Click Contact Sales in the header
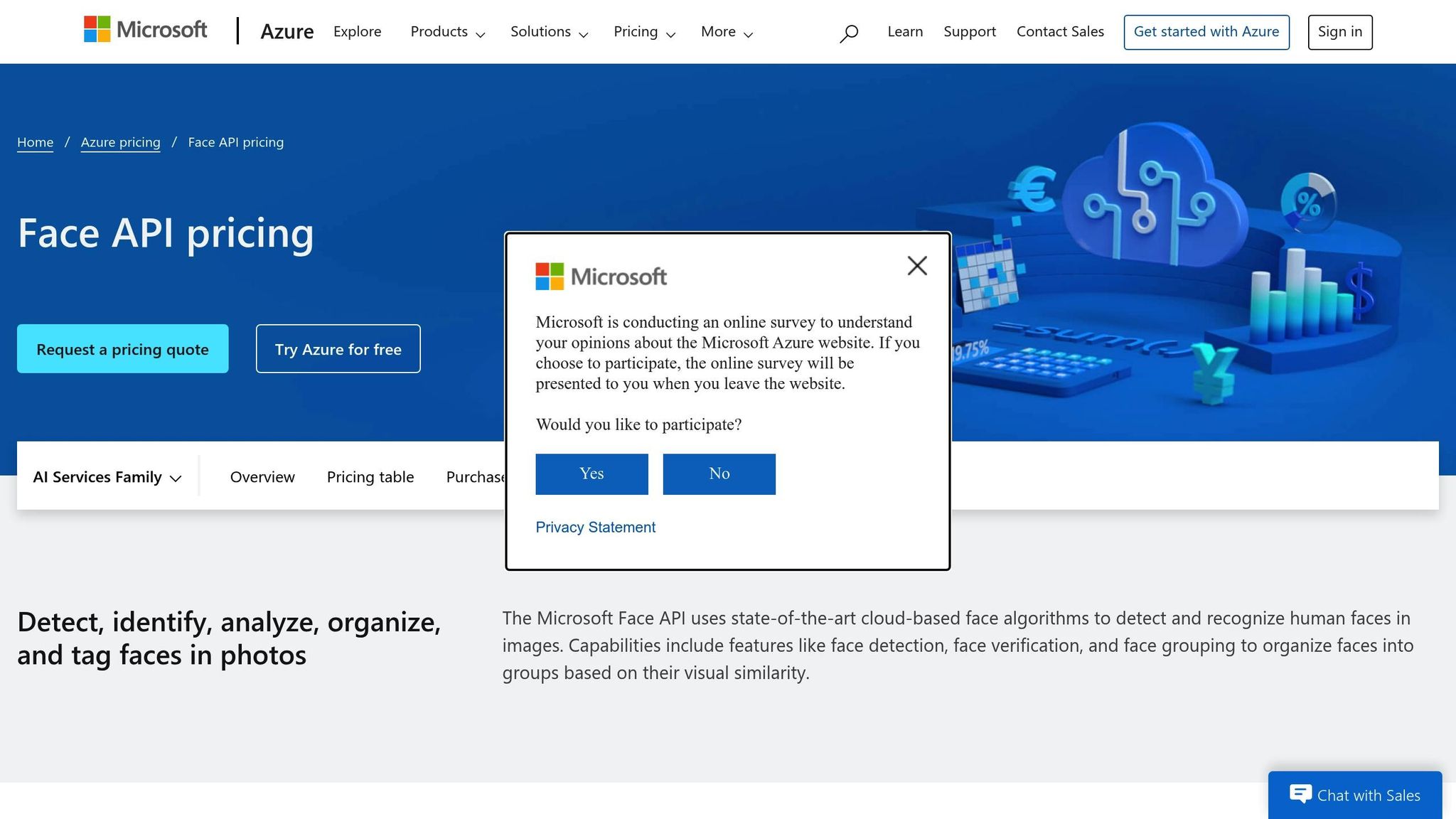 1060,31
